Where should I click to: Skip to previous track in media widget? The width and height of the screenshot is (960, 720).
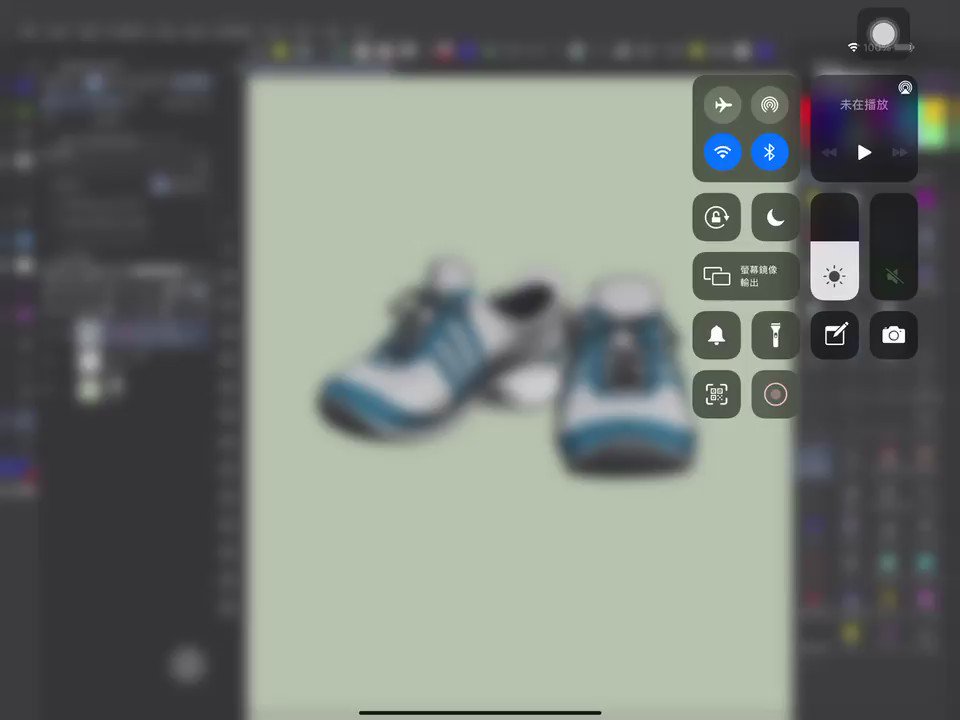click(829, 152)
